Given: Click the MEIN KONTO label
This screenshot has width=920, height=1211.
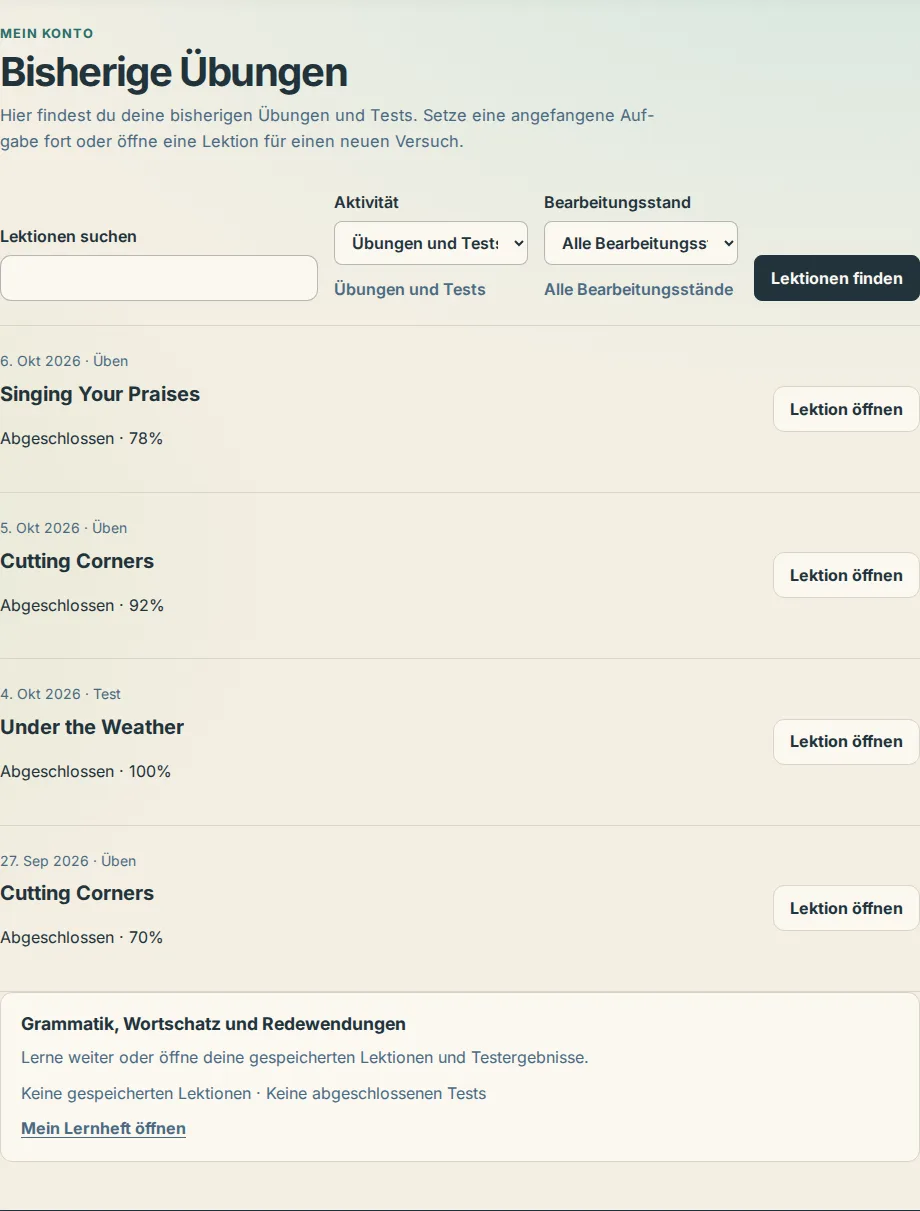Looking at the screenshot, I should pyautogui.click(x=47, y=33).
